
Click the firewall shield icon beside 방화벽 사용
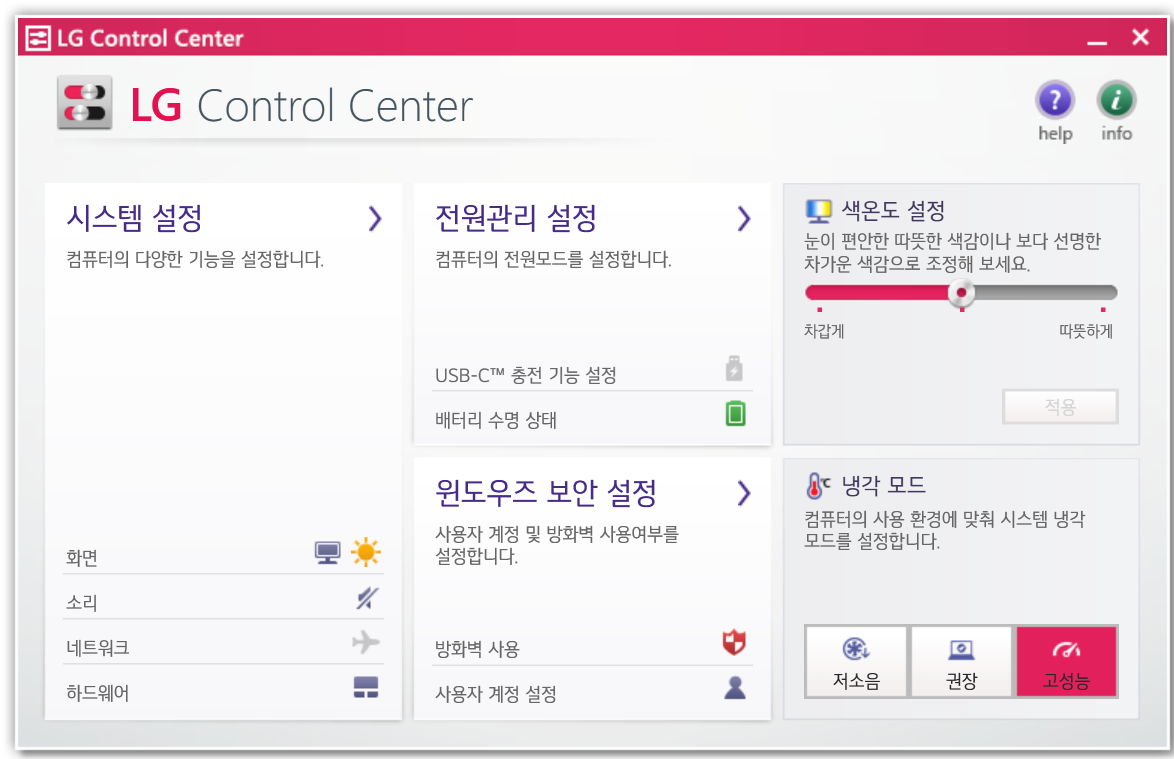pos(736,643)
